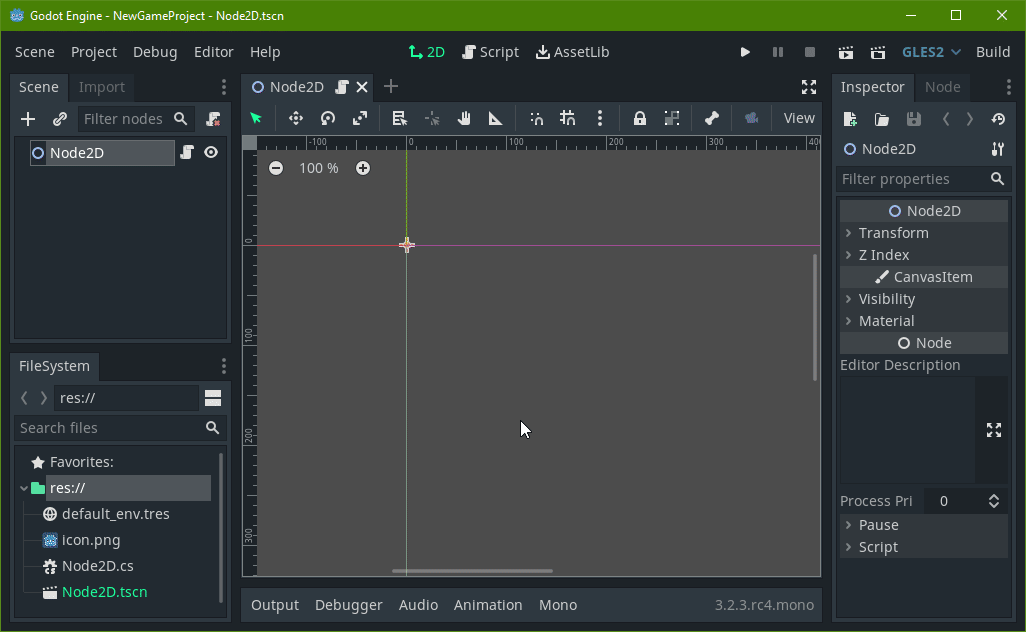Select the Rotate tool

click(x=327, y=118)
